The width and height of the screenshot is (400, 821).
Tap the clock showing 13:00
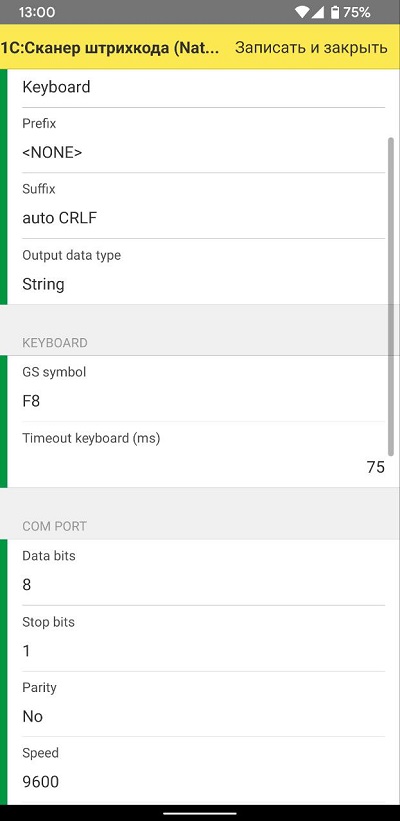pos(37,12)
